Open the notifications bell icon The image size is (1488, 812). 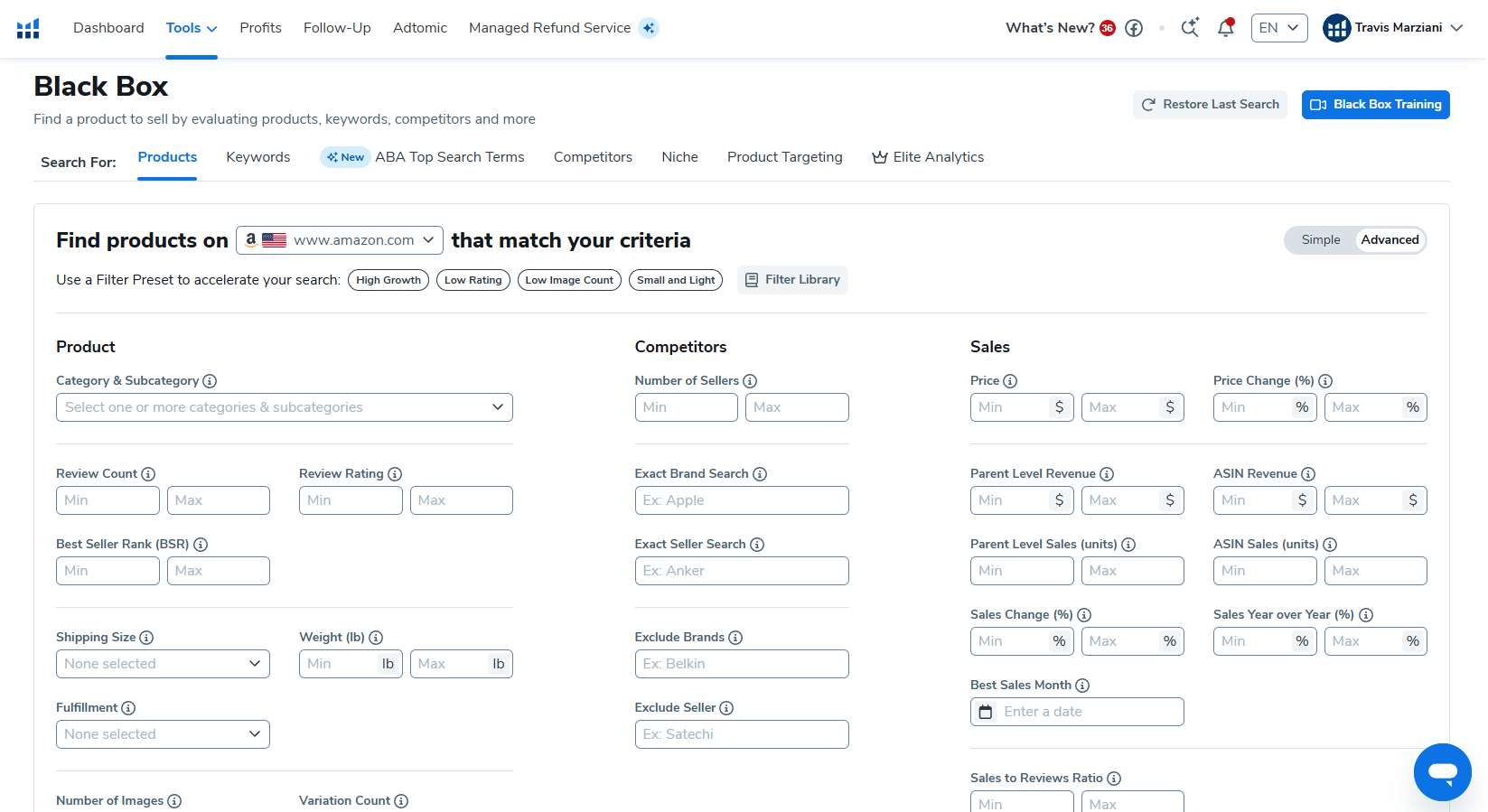[1225, 28]
